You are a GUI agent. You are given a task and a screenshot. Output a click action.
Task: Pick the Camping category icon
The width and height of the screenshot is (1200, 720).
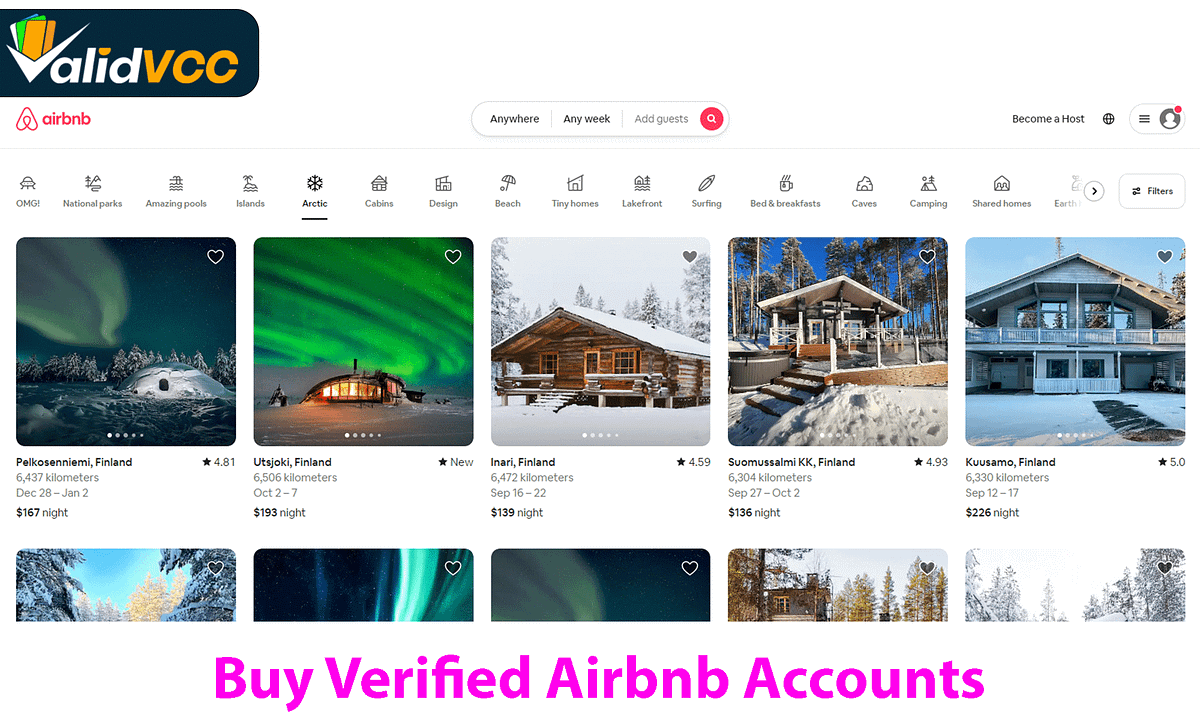click(928, 183)
